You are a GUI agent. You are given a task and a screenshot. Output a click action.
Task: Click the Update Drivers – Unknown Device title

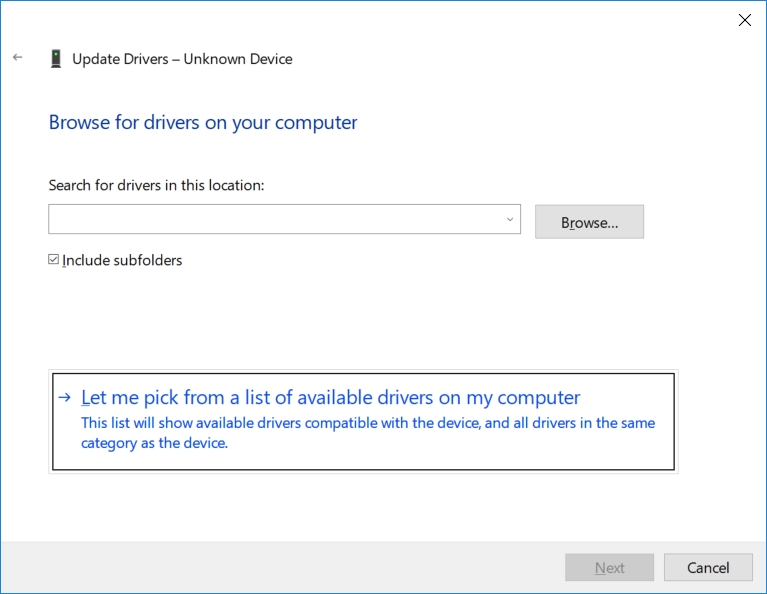point(182,59)
